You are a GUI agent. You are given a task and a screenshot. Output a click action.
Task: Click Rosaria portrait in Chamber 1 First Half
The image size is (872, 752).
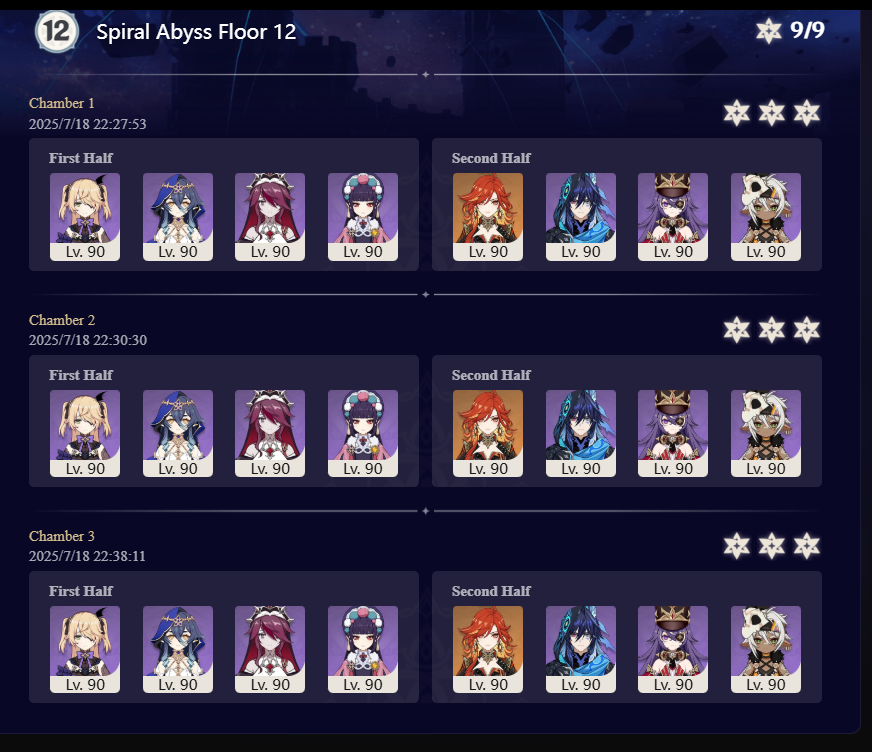[x=270, y=216]
